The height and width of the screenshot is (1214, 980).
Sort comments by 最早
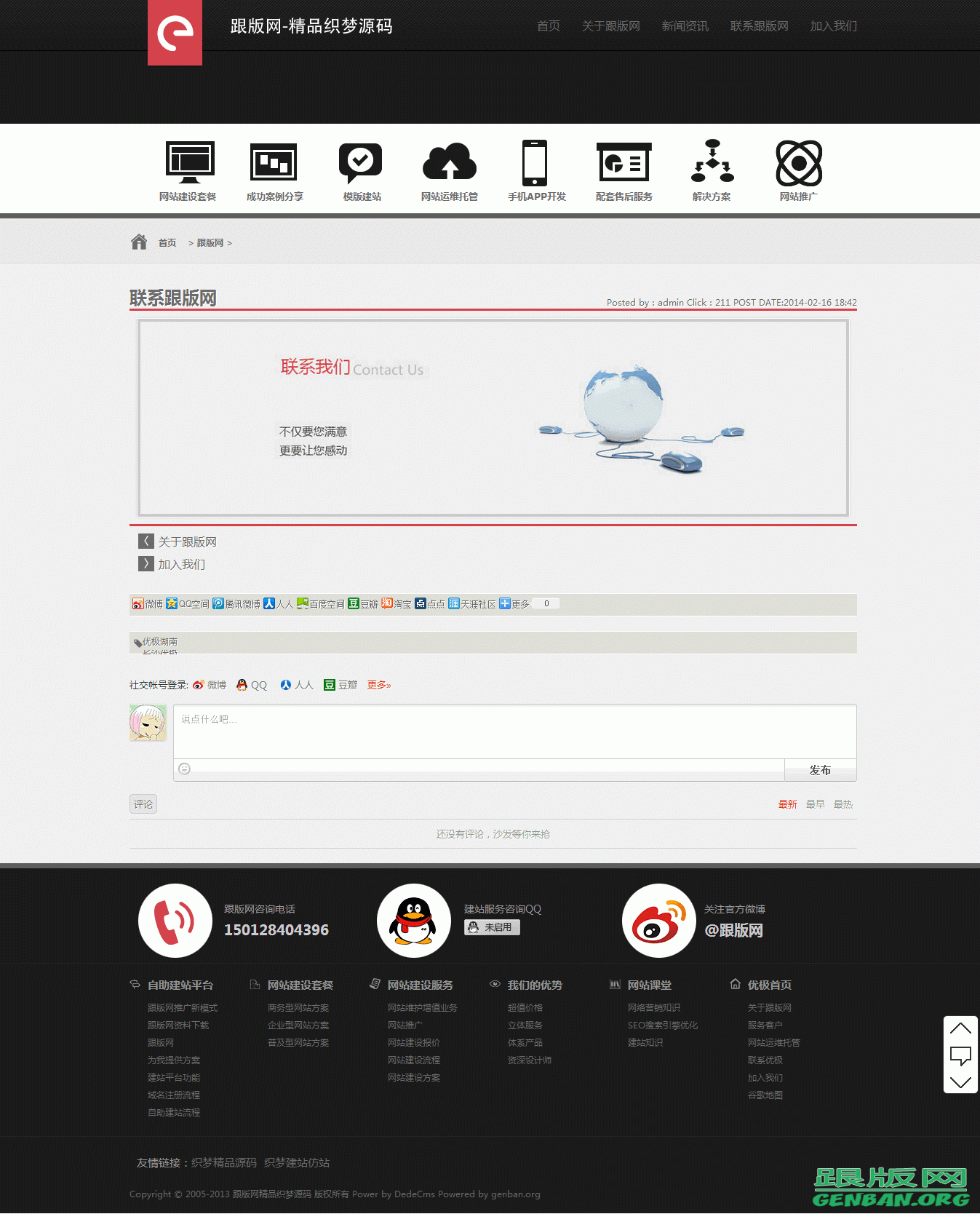click(816, 804)
